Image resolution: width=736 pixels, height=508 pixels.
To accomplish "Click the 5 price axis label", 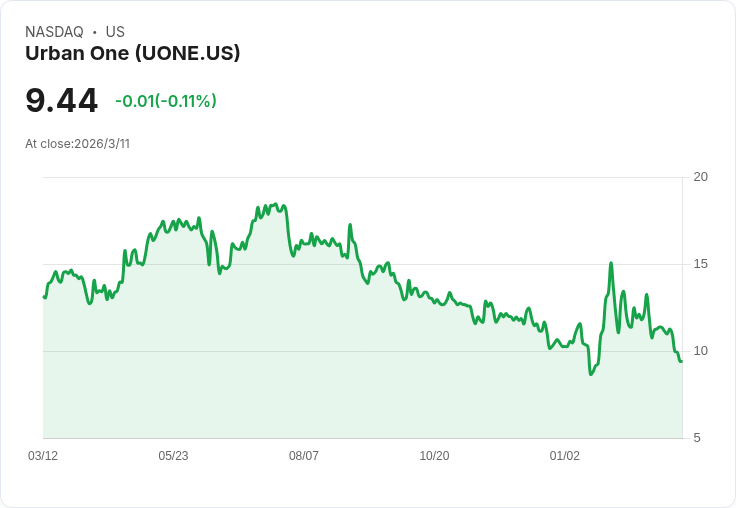I will tap(697, 438).
